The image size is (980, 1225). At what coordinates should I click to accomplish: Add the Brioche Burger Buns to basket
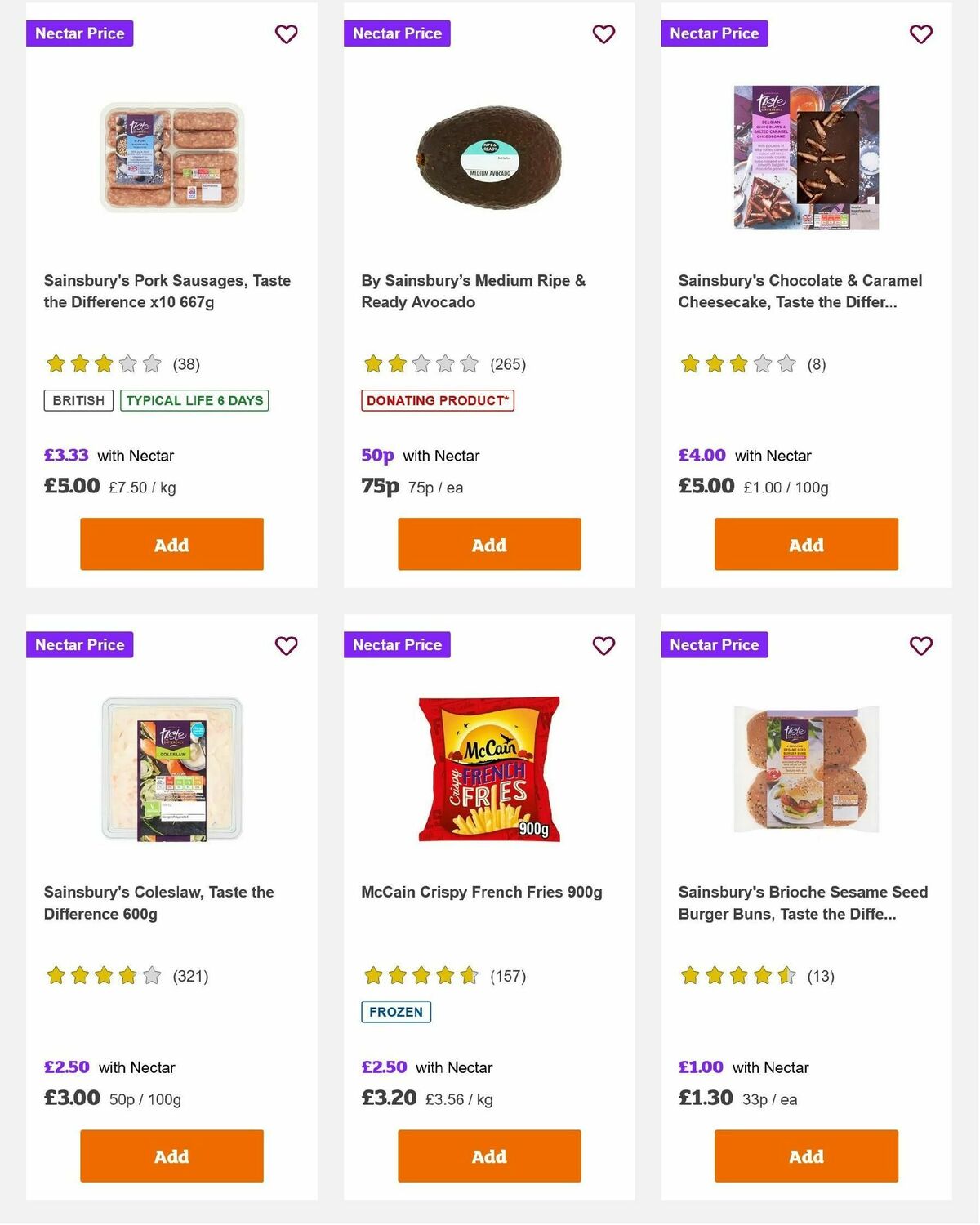tap(805, 1156)
